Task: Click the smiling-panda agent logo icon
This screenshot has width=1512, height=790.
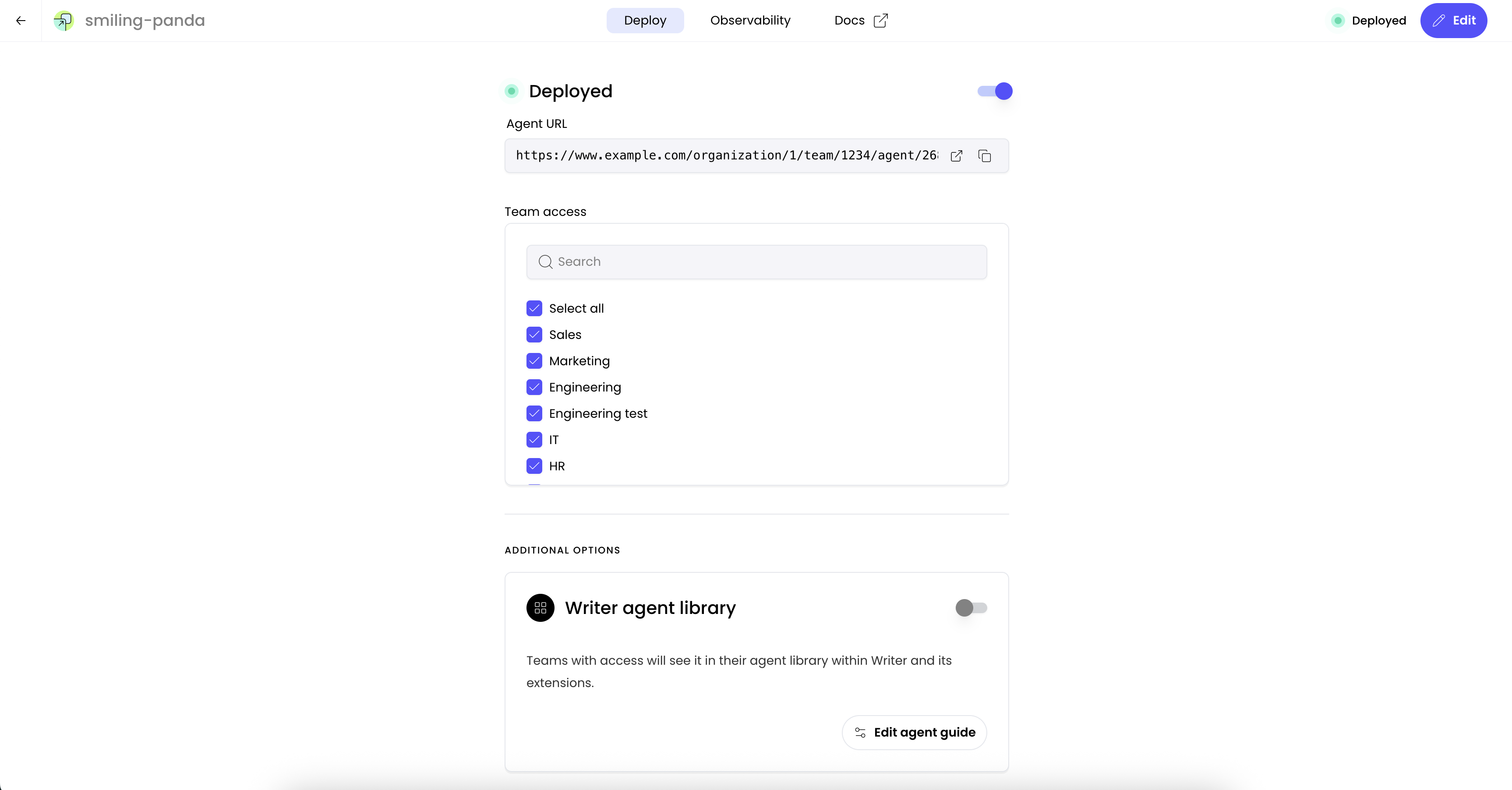Action: pyautogui.click(x=64, y=21)
